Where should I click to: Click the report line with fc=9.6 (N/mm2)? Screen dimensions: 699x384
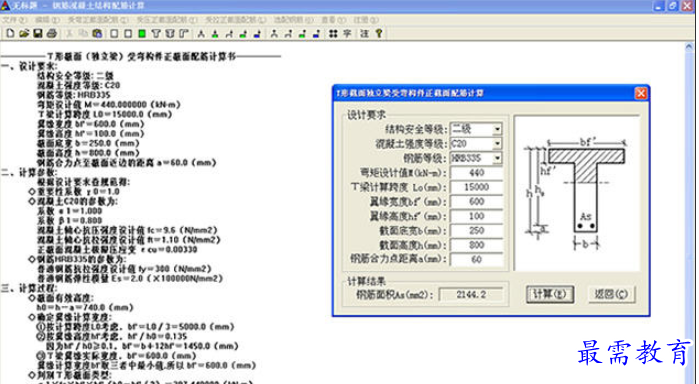pyautogui.click(x=127, y=230)
